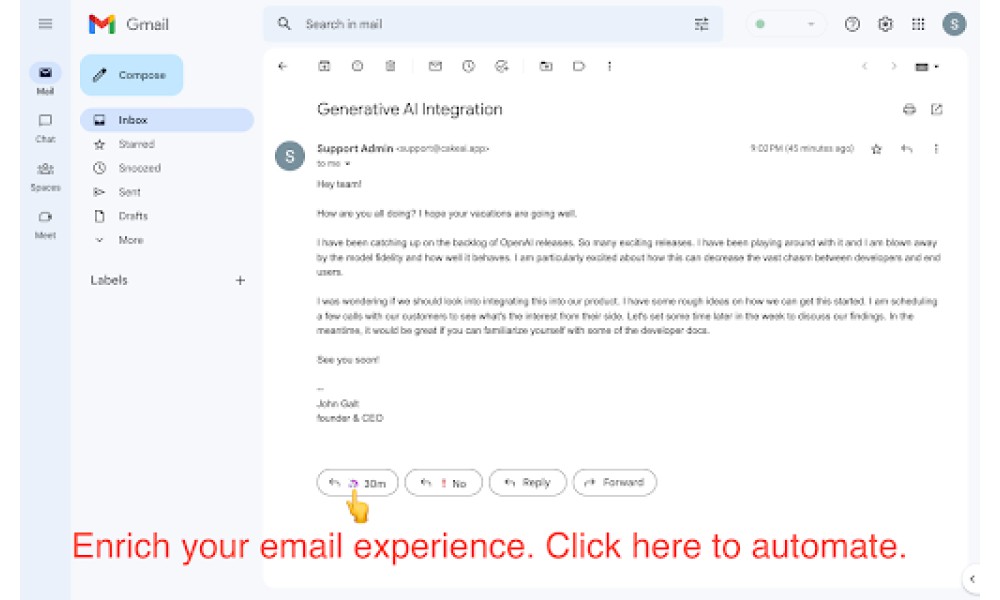The height and width of the screenshot is (600, 1000).
Task: Mark the email as unread
Action: click(435, 66)
